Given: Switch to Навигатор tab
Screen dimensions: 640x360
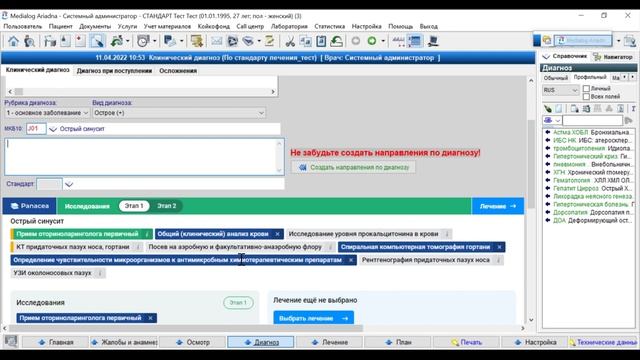Looking at the screenshot, I should 613,57.
